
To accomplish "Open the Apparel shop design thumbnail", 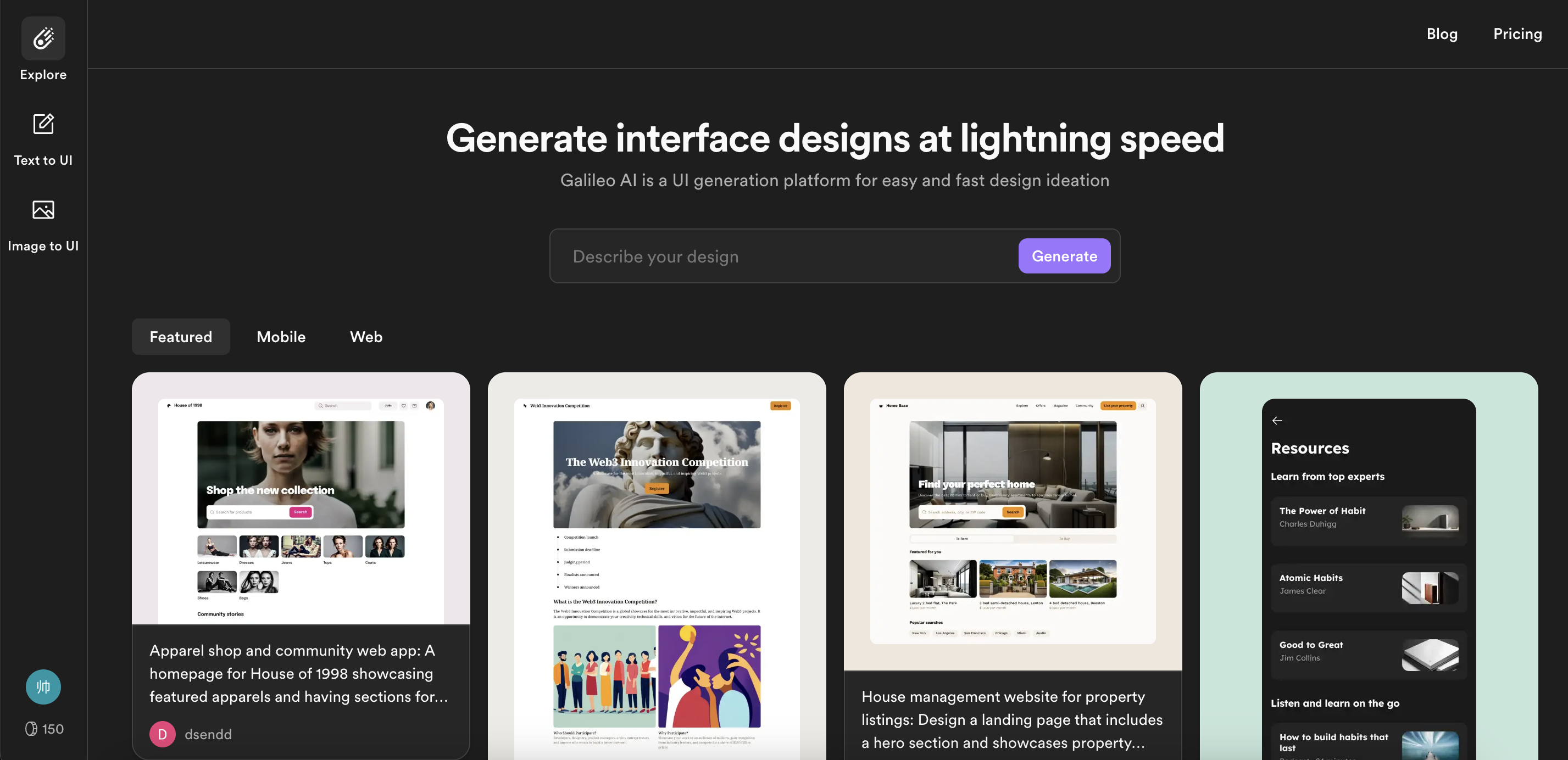I will pos(301,499).
